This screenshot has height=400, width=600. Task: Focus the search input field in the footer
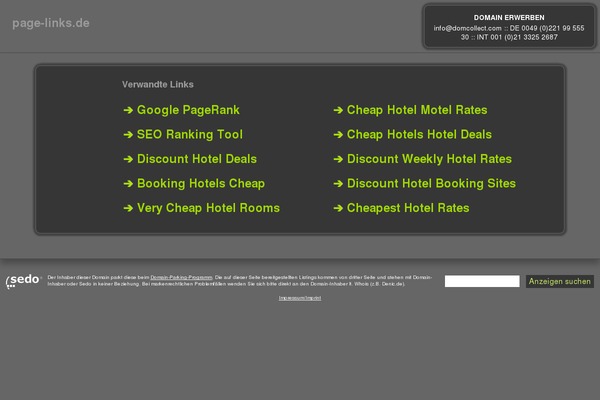482,281
